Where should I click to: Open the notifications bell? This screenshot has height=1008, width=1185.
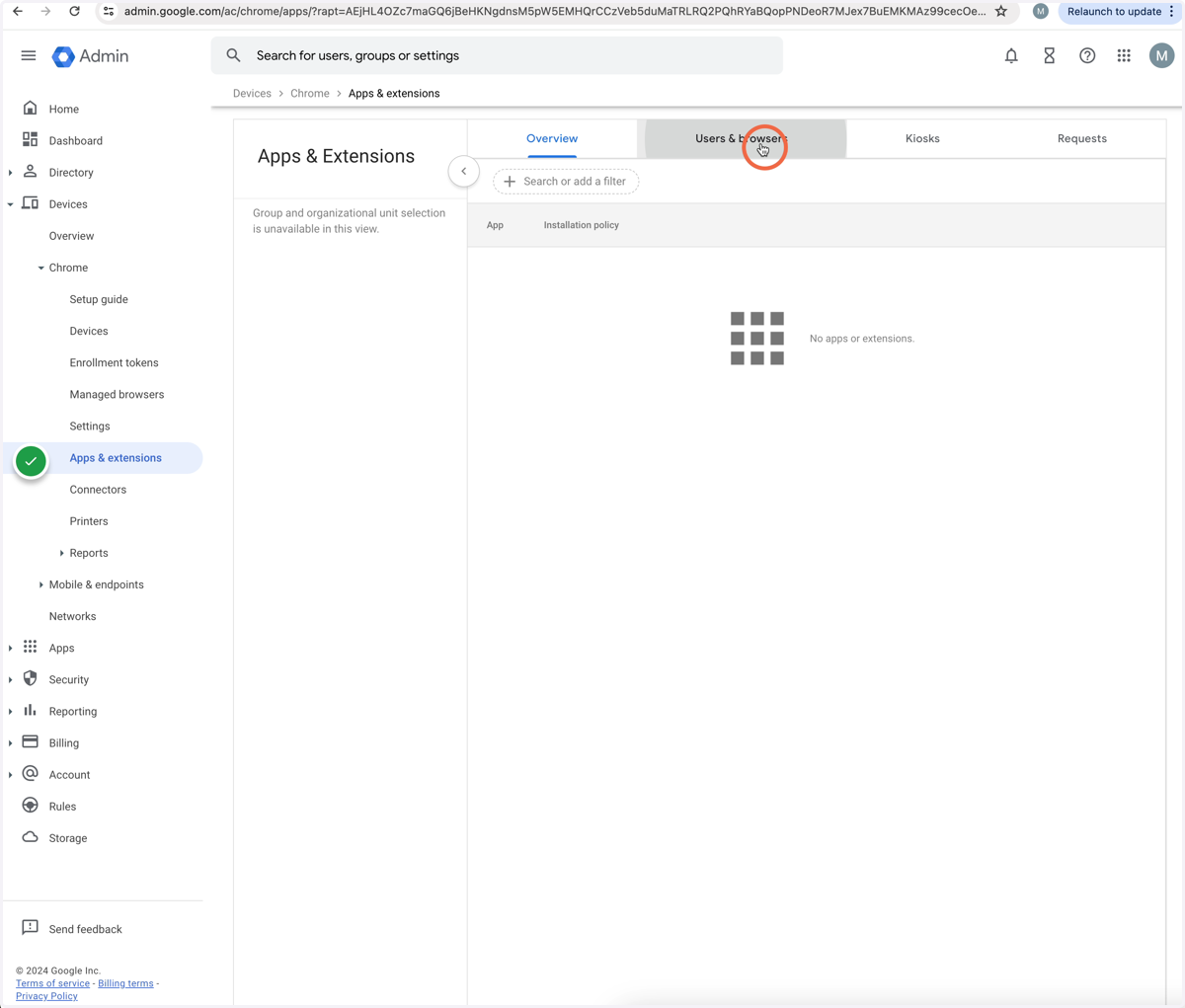coord(1011,56)
